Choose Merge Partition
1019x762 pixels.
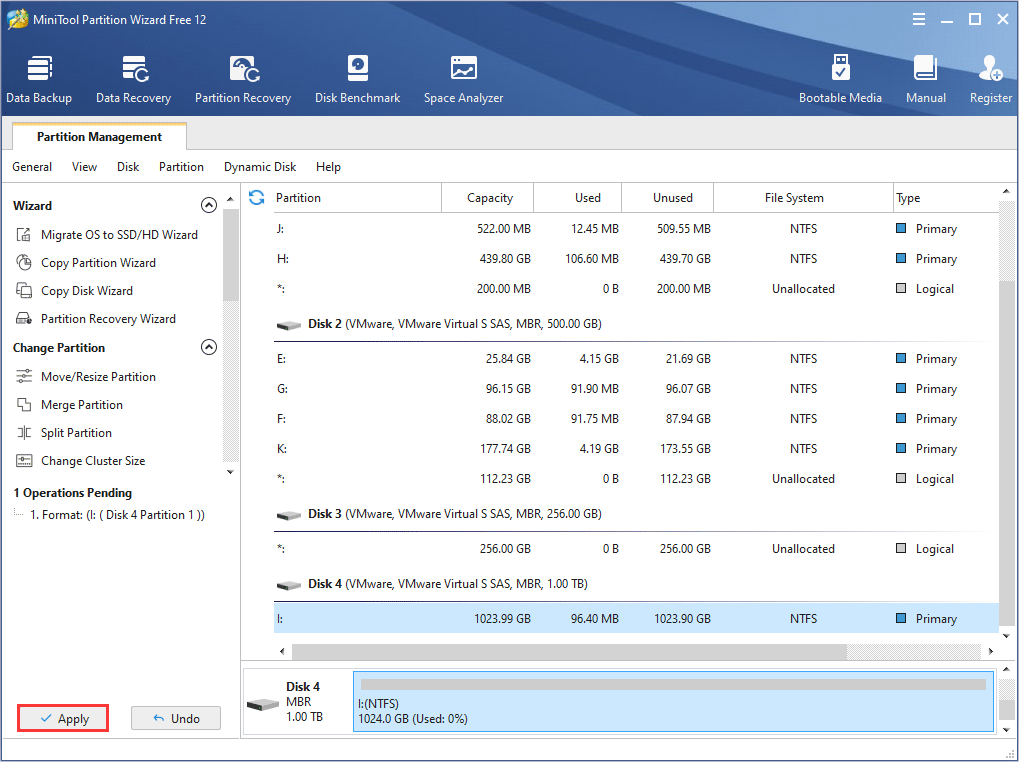[x=69, y=405]
